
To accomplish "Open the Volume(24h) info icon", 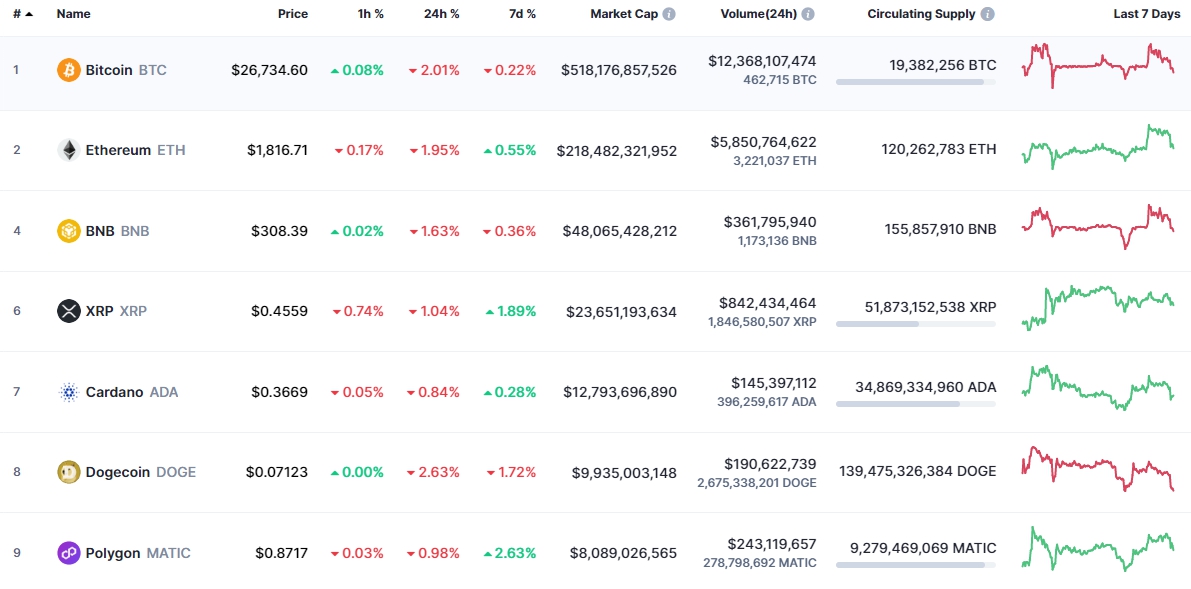I will (808, 14).
